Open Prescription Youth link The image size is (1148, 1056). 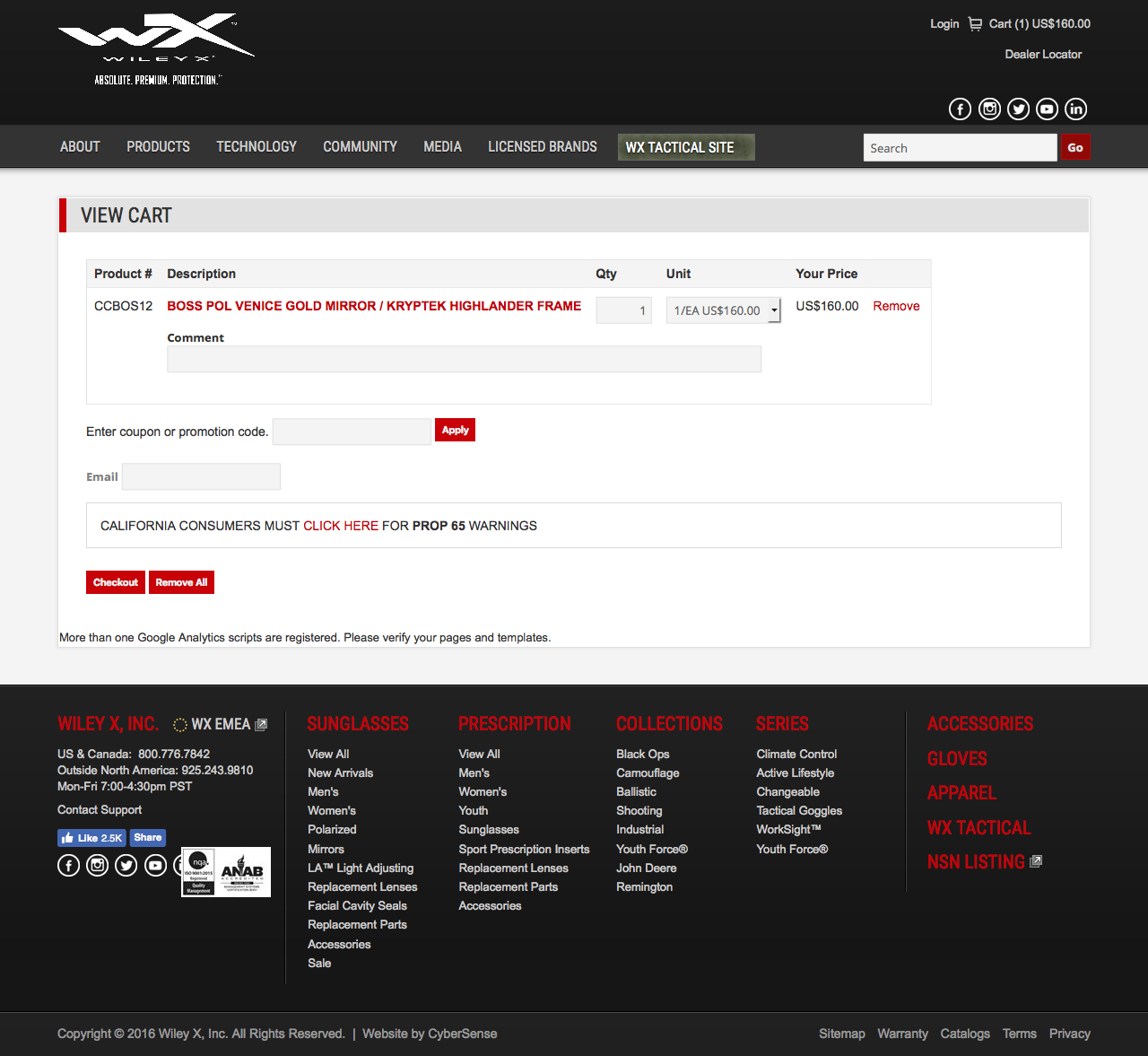click(474, 811)
